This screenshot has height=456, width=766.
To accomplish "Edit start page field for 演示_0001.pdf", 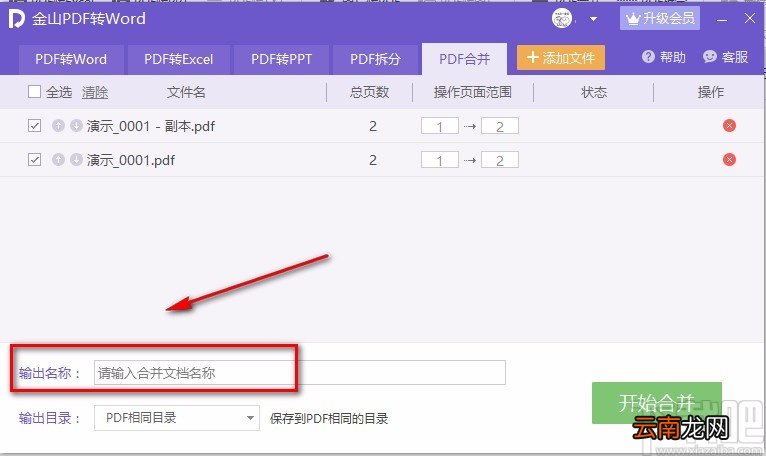I will 440,160.
